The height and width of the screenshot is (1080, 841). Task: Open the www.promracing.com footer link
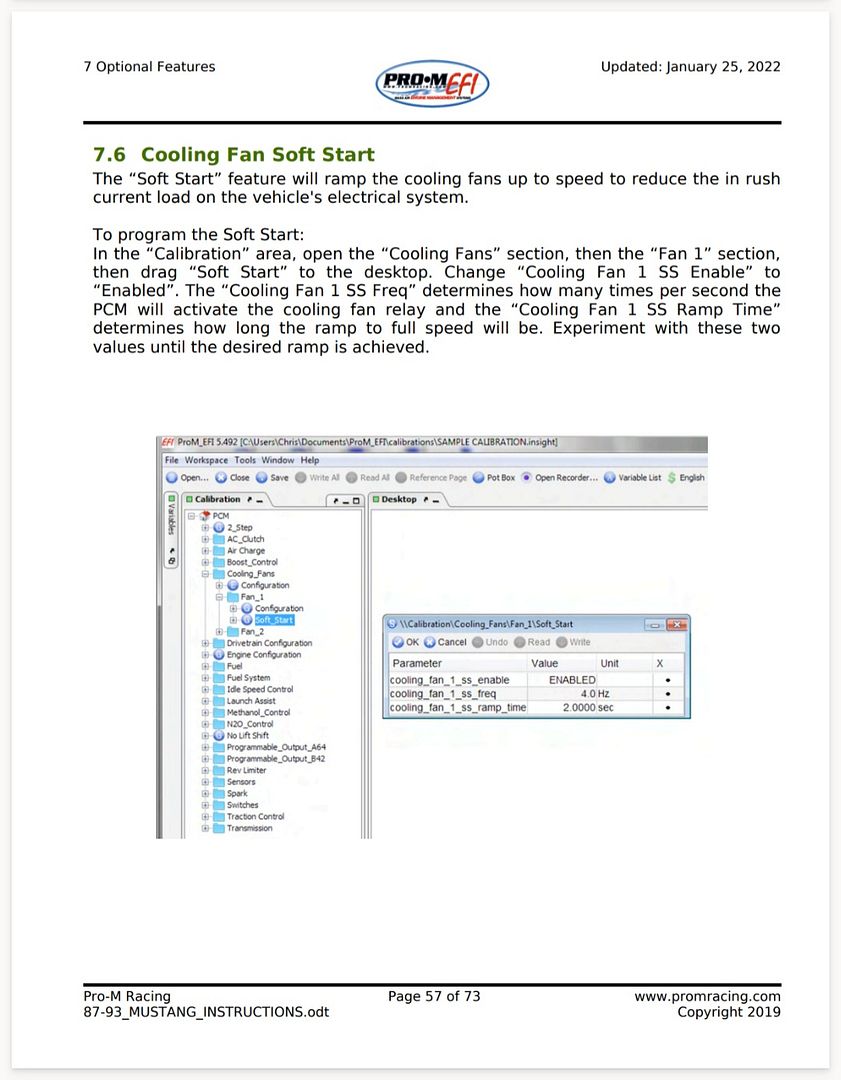[707, 996]
